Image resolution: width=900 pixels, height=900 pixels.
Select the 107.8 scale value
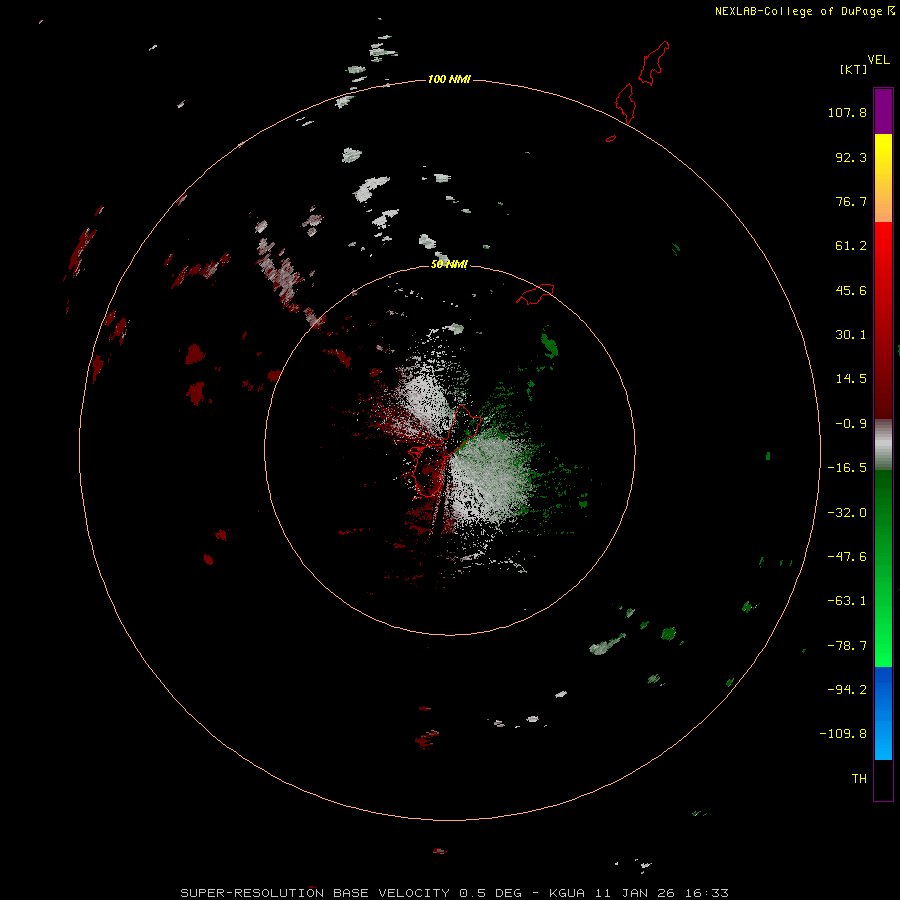click(x=847, y=112)
